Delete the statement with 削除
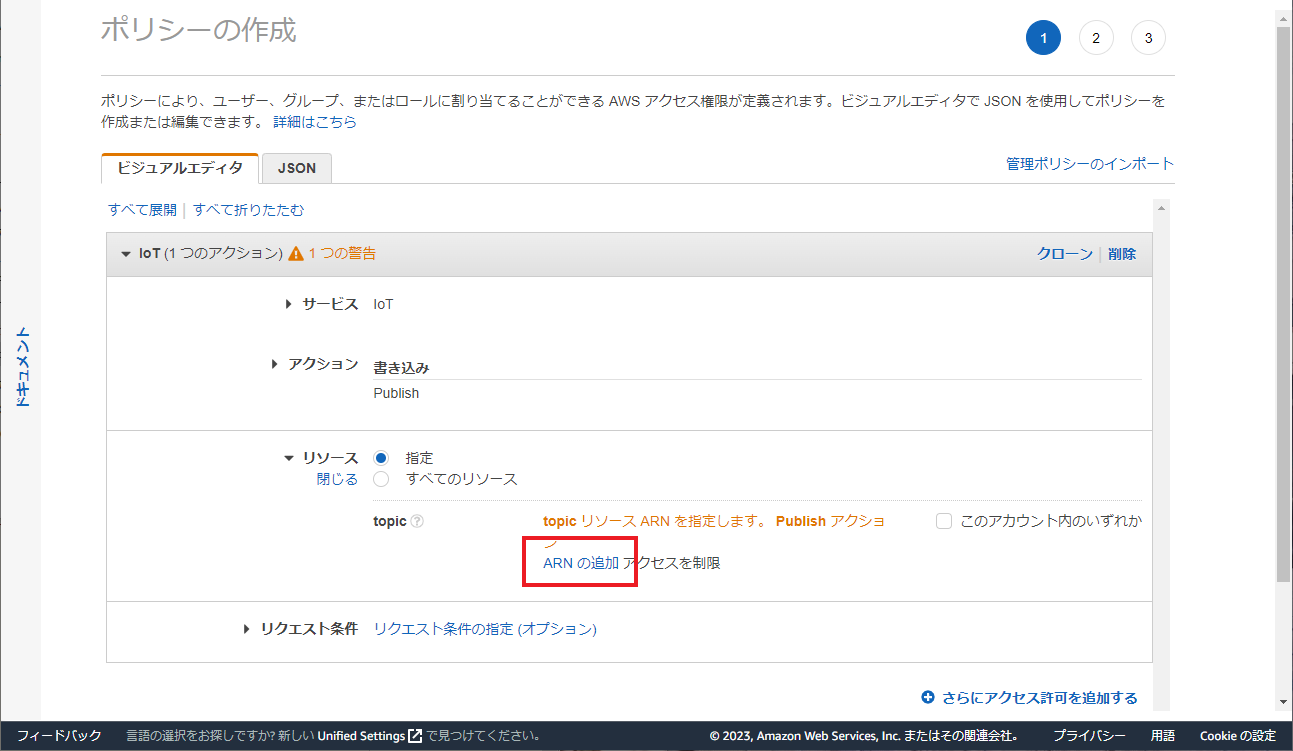Image resolution: width=1293 pixels, height=751 pixels. coord(1122,254)
